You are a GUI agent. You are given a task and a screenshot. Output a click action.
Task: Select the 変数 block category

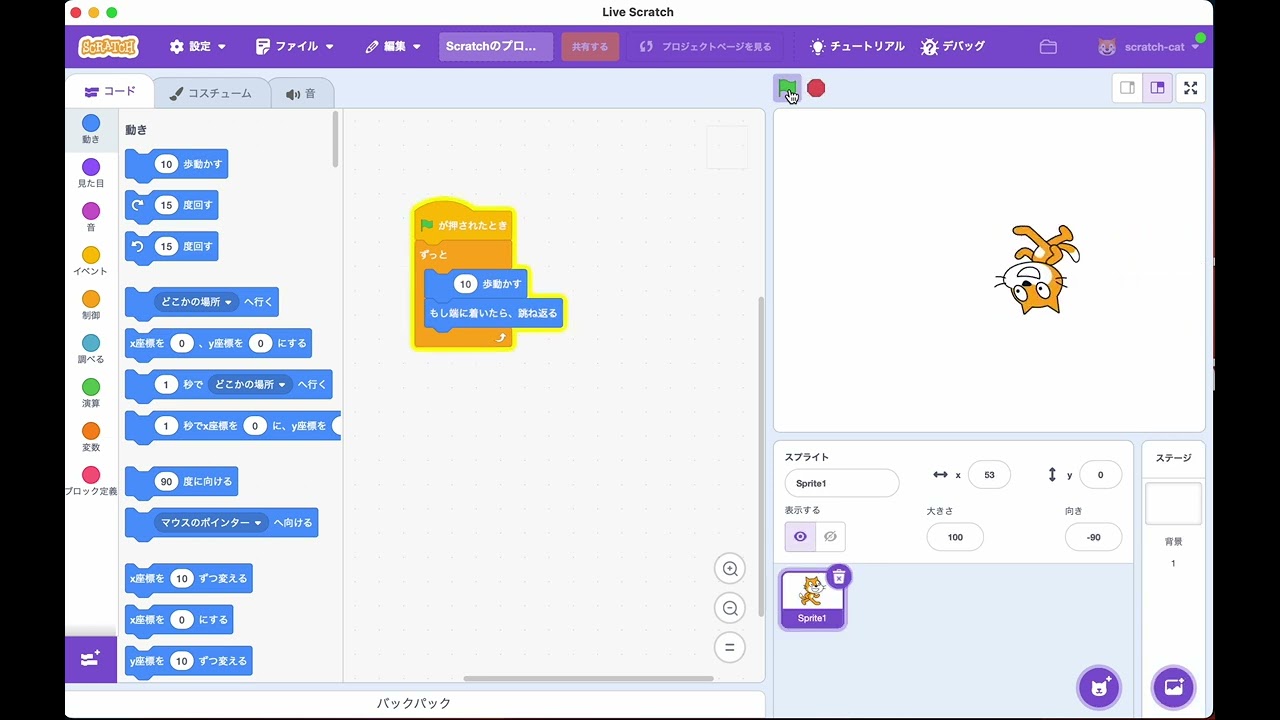pos(91,438)
